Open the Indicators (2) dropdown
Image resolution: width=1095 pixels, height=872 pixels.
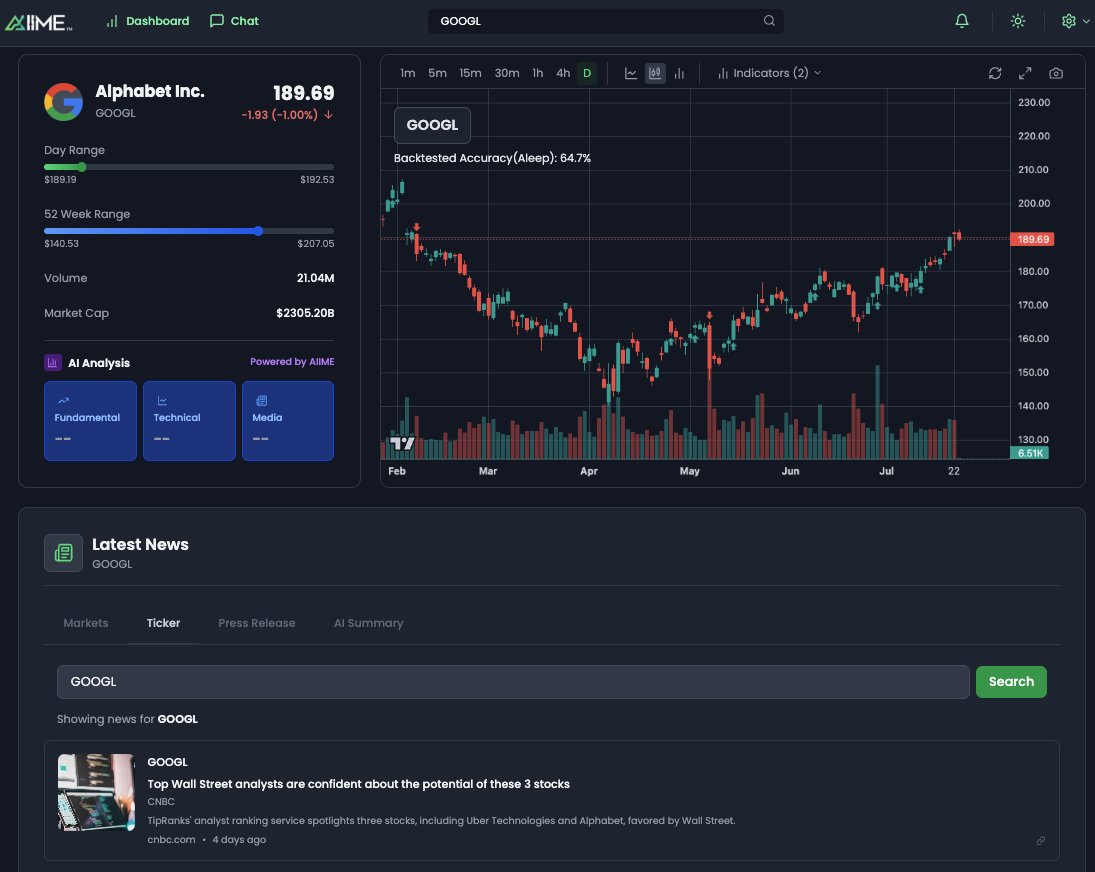pyautogui.click(x=769, y=73)
